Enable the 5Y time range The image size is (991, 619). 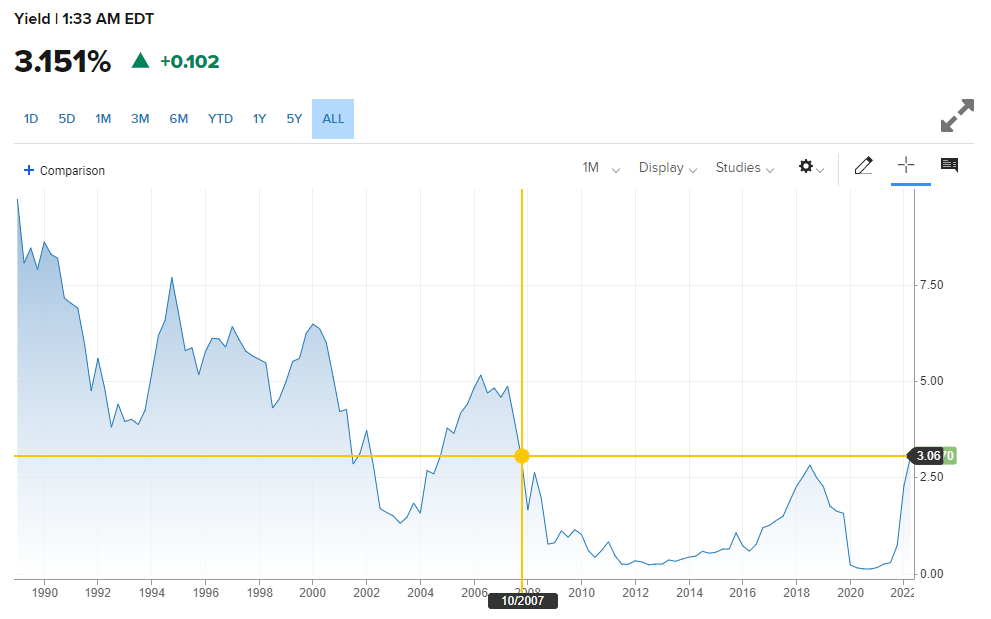coord(293,118)
